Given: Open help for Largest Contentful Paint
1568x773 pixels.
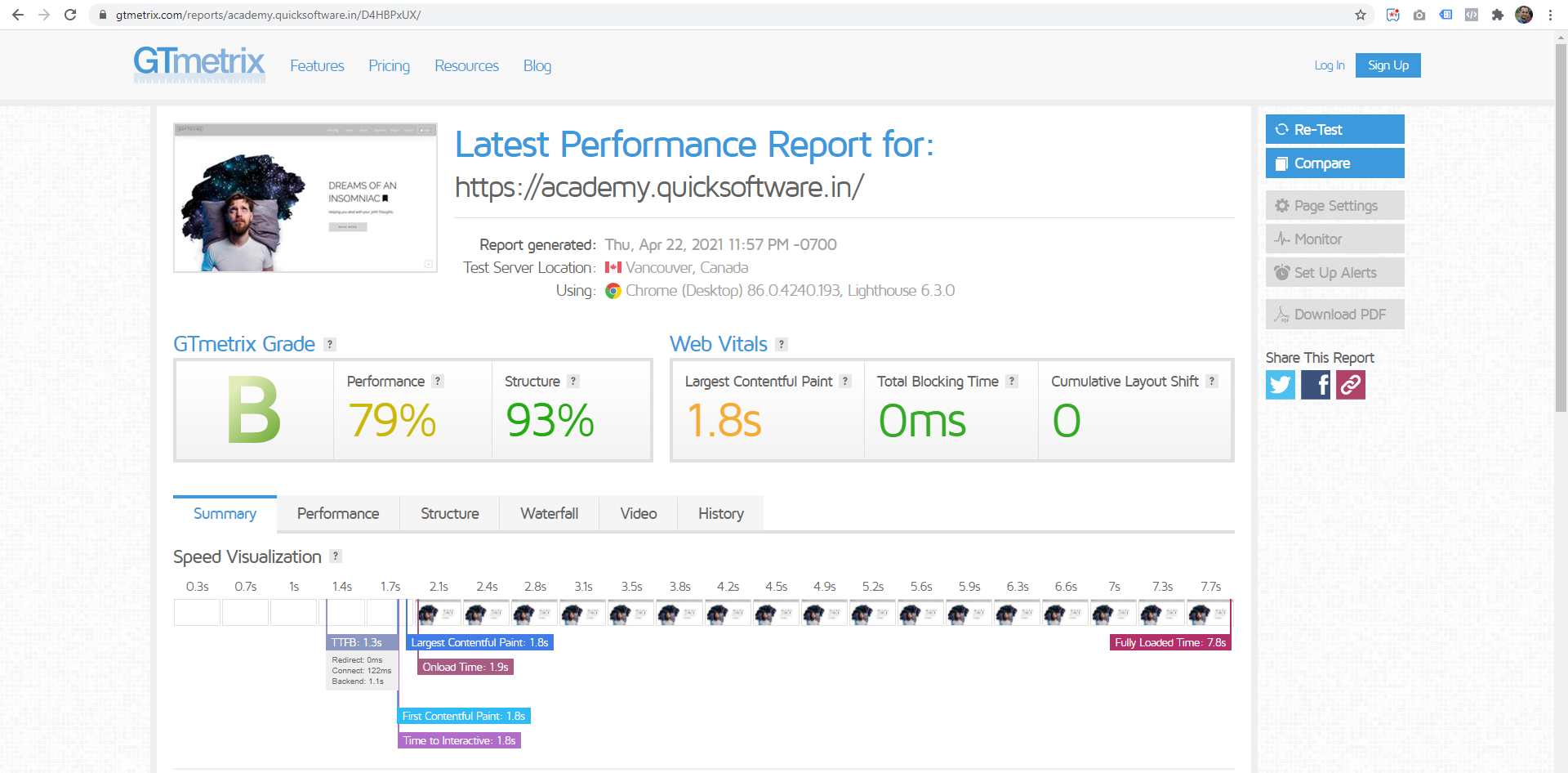Looking at the screenshot, I should (x=845, y=382).
